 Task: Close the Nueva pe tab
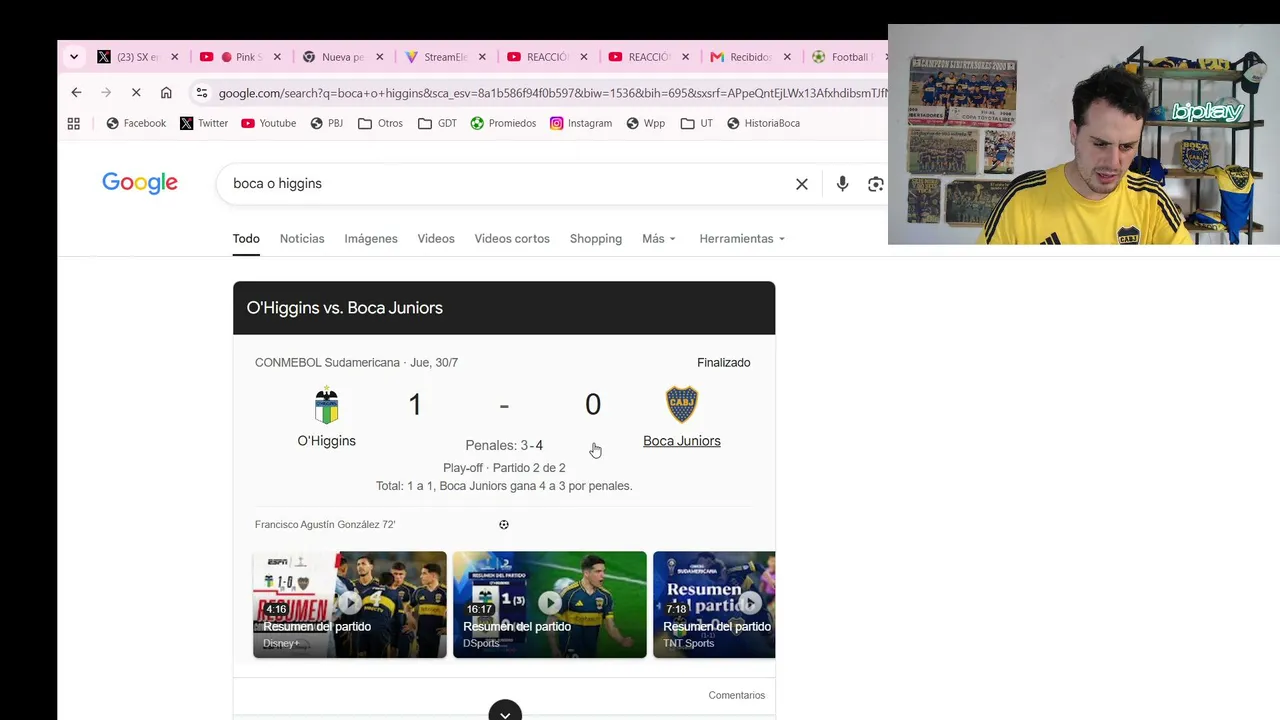pos(380,57)
